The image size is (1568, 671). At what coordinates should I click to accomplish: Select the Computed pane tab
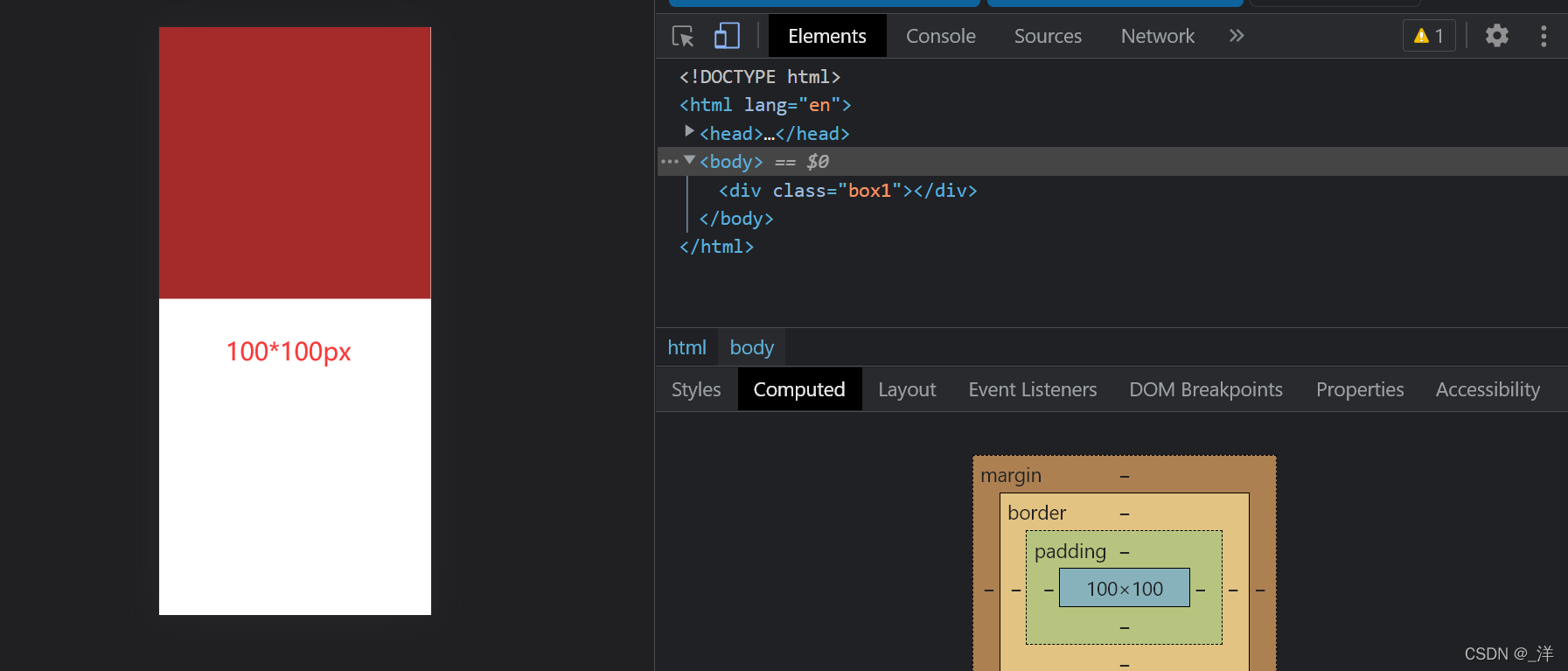point(799,389)
